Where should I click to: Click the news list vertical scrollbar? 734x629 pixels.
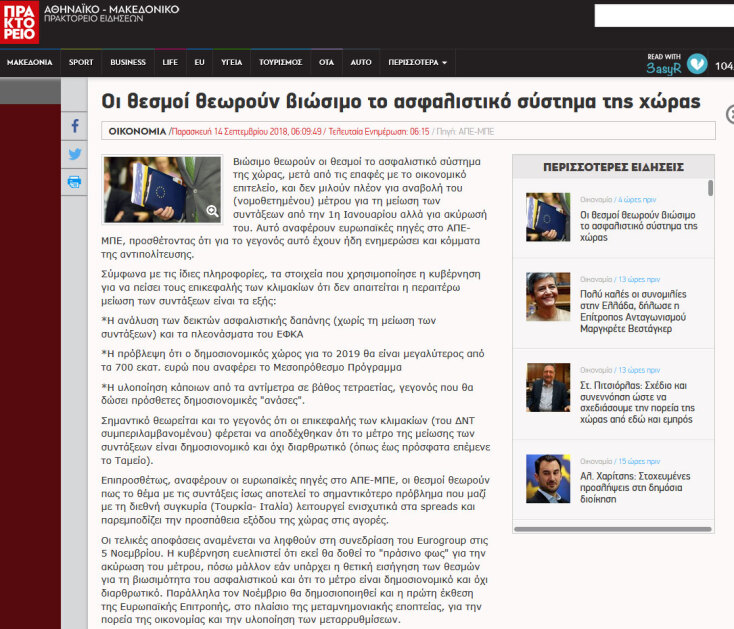pyautogui.click(x=711, y=188)
